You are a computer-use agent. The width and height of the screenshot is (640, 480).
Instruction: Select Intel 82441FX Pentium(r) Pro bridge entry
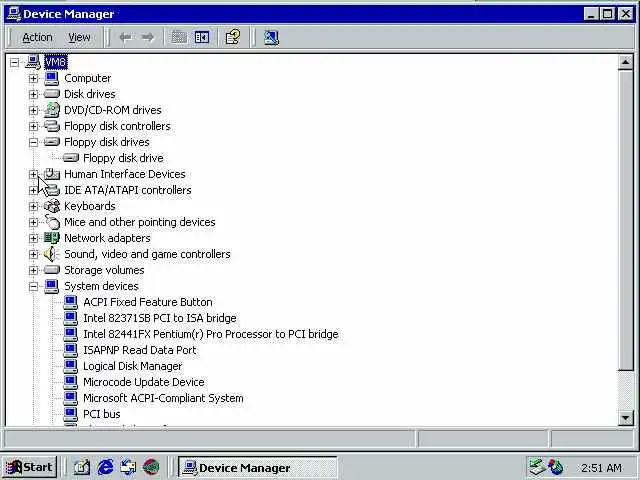(211, 334)
